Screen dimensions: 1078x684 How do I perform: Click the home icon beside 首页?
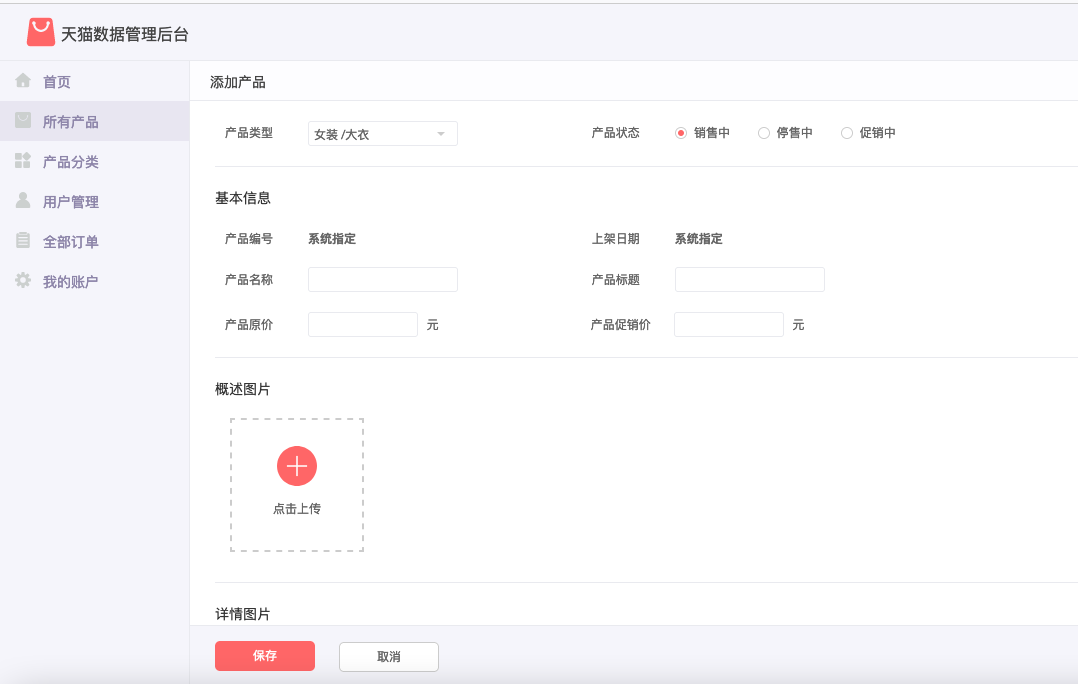23,80
